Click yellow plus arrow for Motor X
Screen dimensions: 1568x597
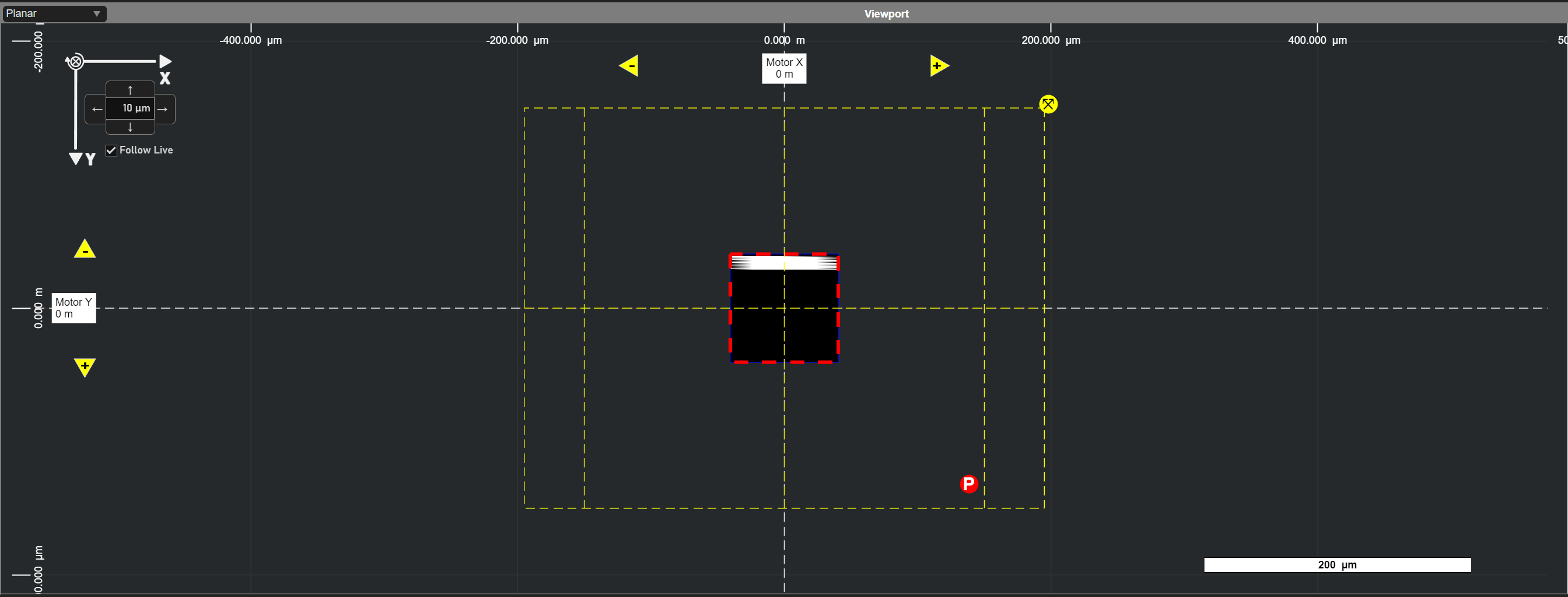click(x=938, y=66)
